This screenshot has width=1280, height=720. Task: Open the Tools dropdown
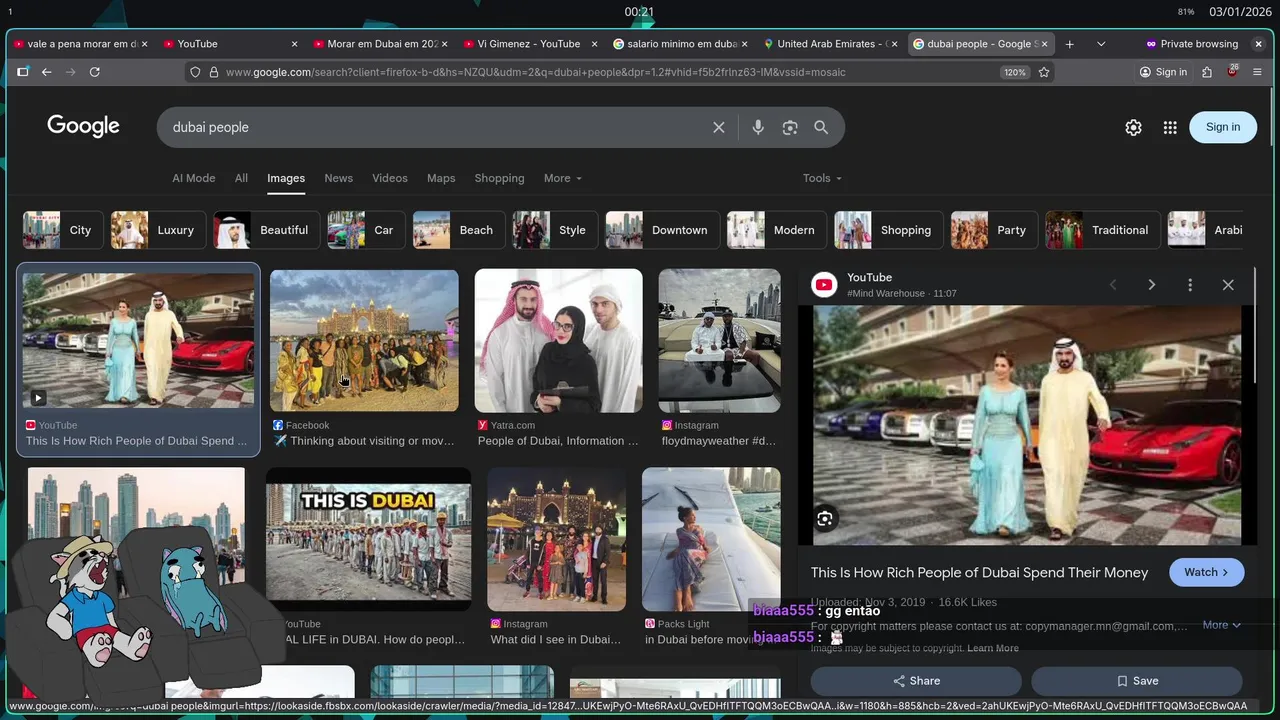tap(822, 178)
